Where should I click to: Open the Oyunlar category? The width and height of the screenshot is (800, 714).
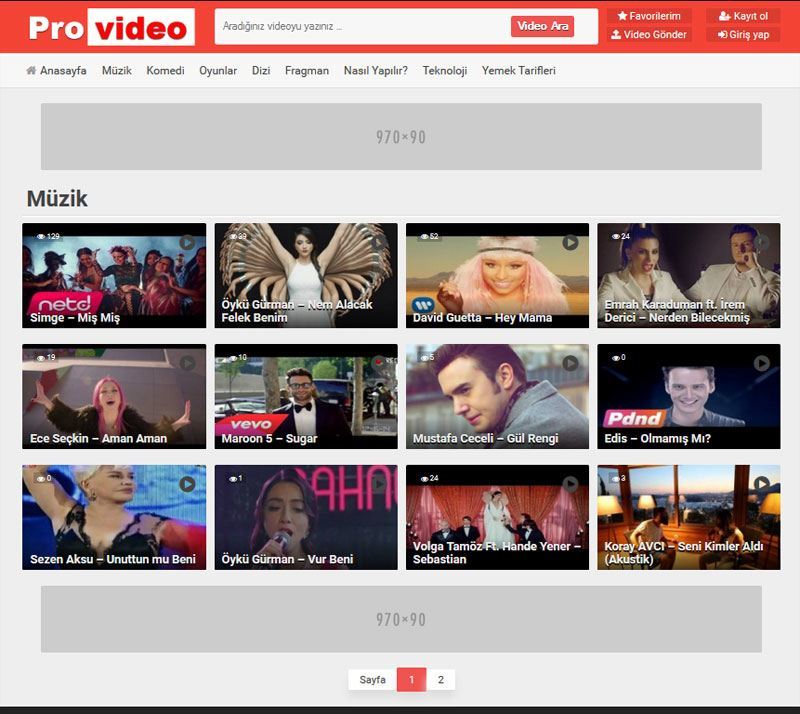[x=218, y=70]
